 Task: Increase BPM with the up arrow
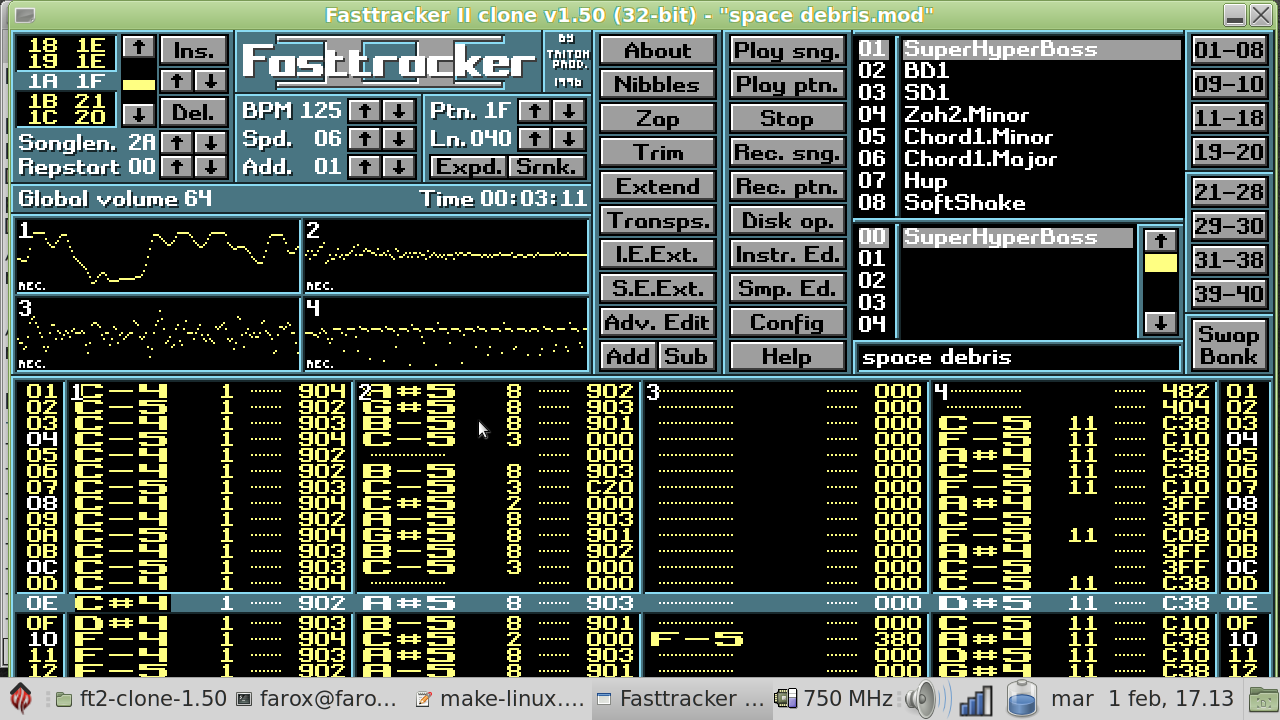[x=366, y=110]
